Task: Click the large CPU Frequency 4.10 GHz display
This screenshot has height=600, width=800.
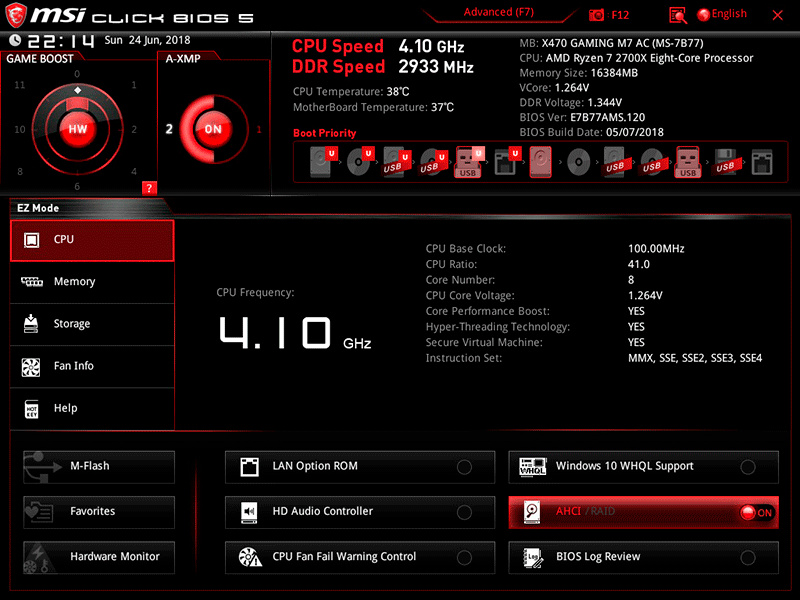Action: [x=295, y=334]
